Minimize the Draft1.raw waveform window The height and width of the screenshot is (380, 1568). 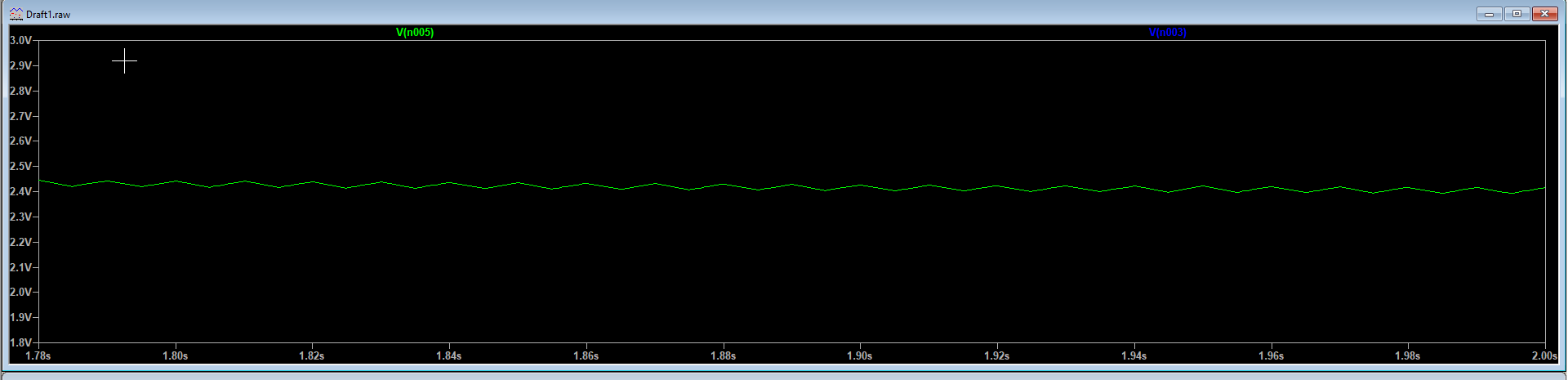coord(1489,14)
